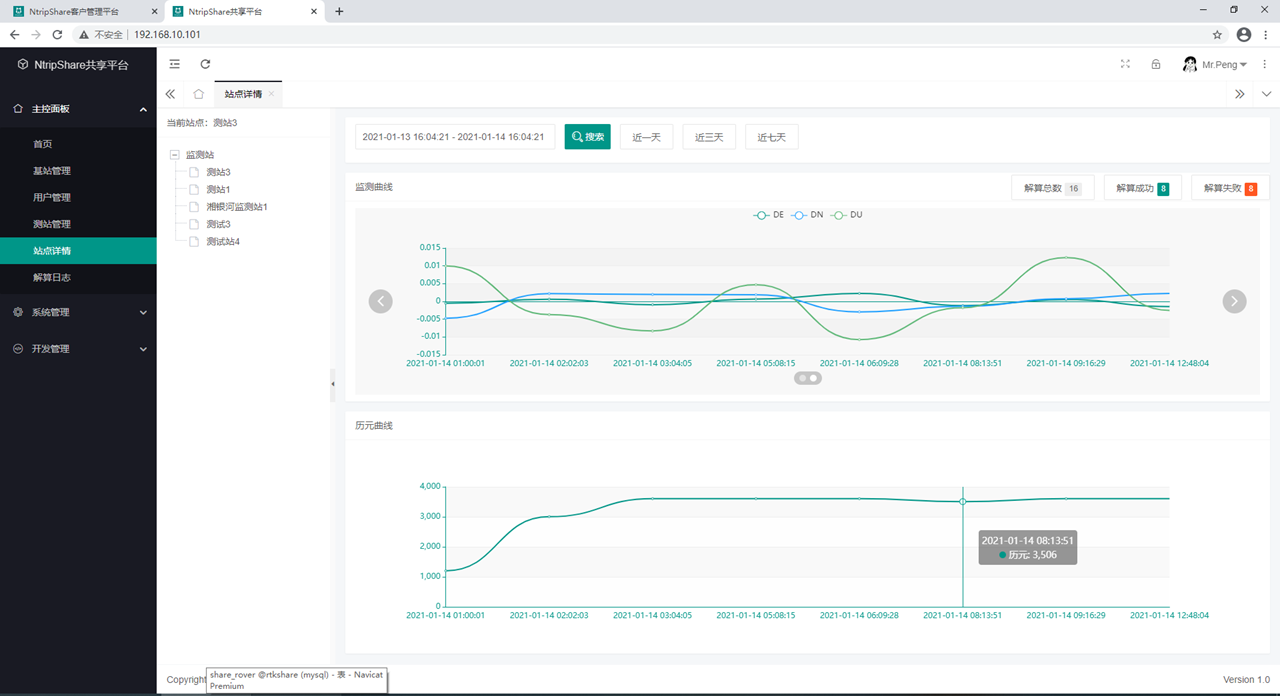Select tree station 测试3
The image size is (1280, 696).
[x=218, y=224]
